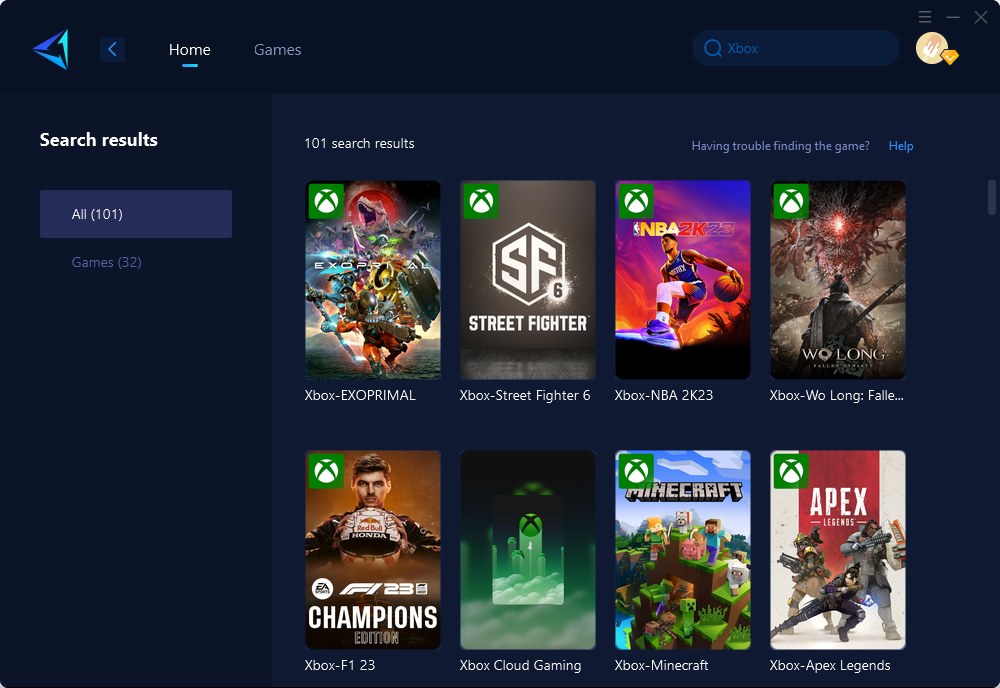Click the Xbox-F1 23 title
The width and height of the screenshot is (1000, 688).
340,665
